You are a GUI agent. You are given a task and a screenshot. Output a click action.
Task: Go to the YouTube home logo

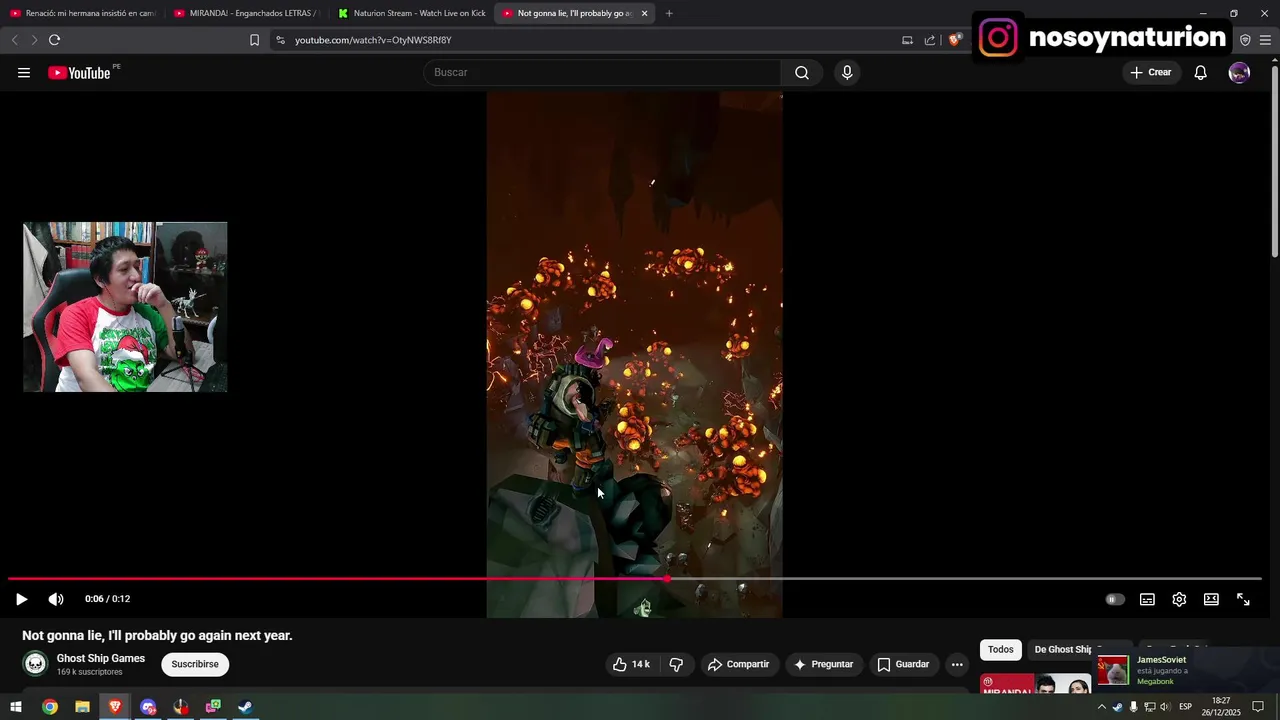[79, 73]
